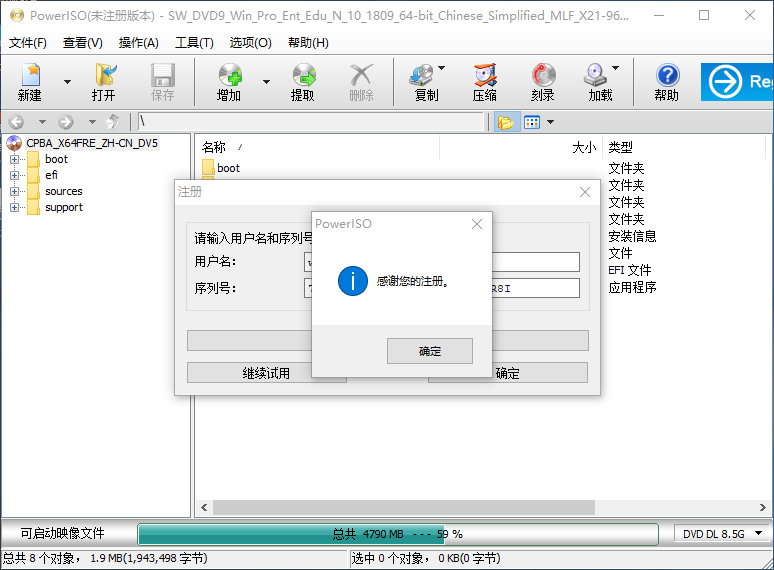Close the PowerISO thank-you message box
This screenshot has height=570, width=774.
point(477,224)
